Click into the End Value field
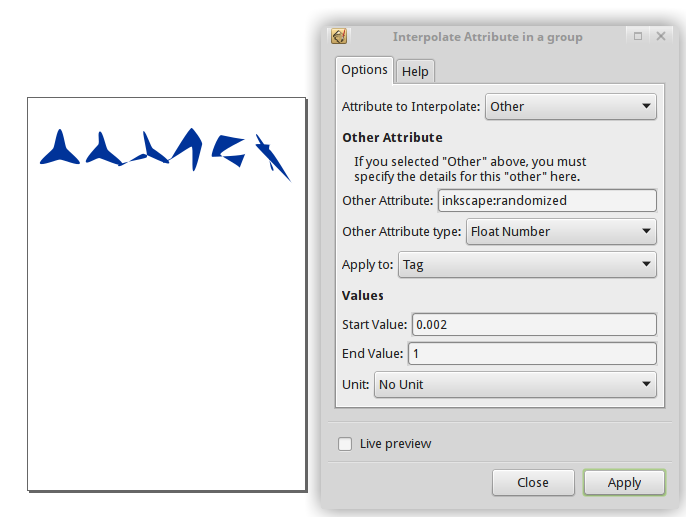The width and height of the screenshot is (686, 517). 532,354
